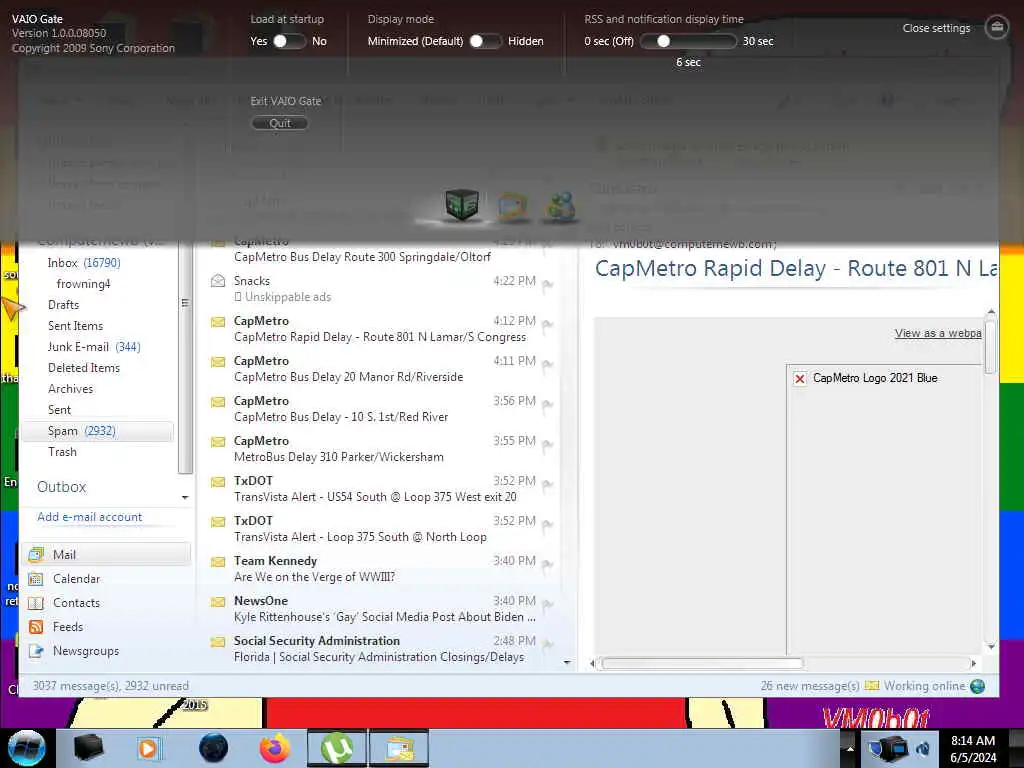
Task: Show hidden system tray icons
Action: pos(850,748)
